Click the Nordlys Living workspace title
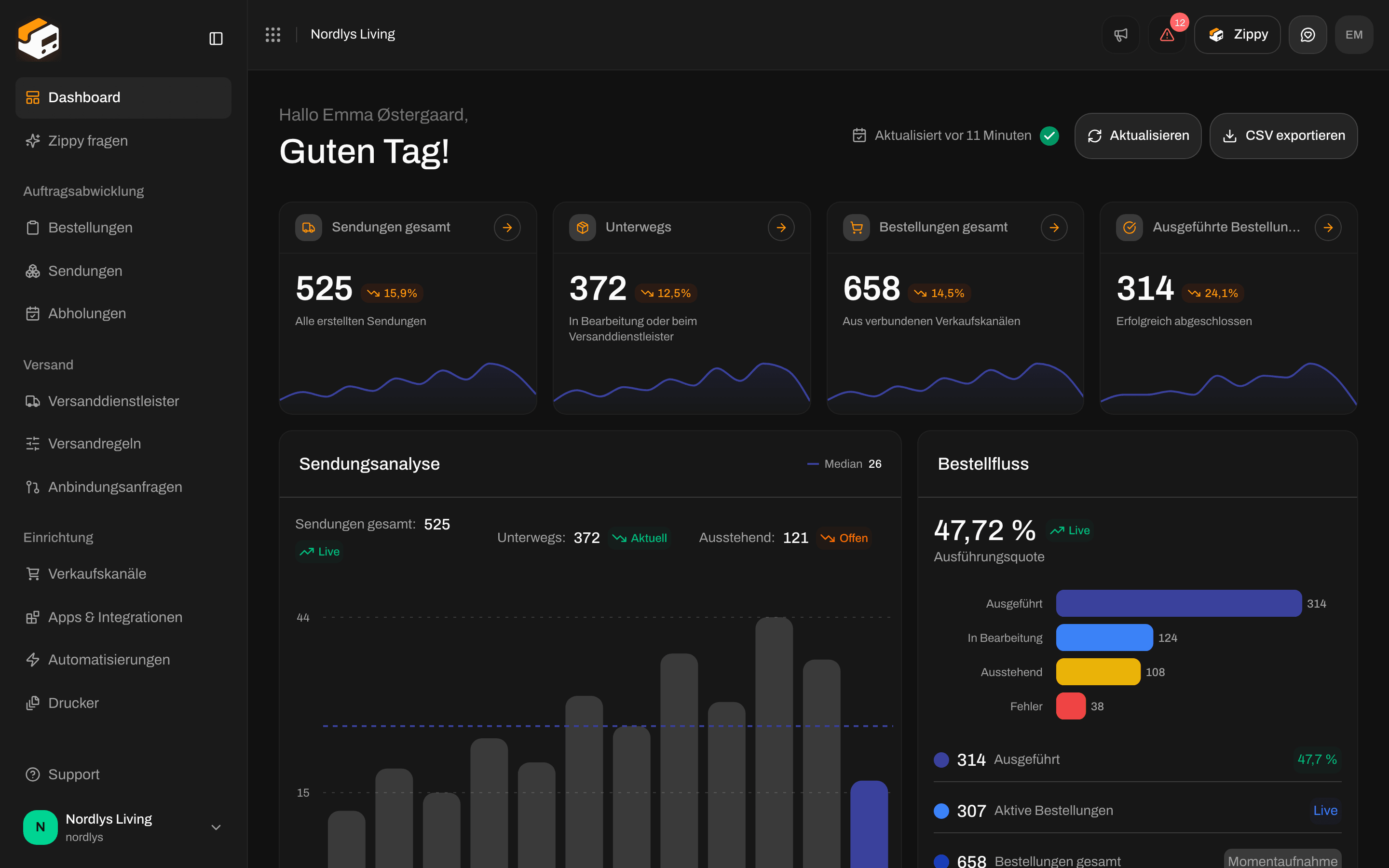Screen dimensions: 1389x868 pyautogui.click(x=353, y=34)
